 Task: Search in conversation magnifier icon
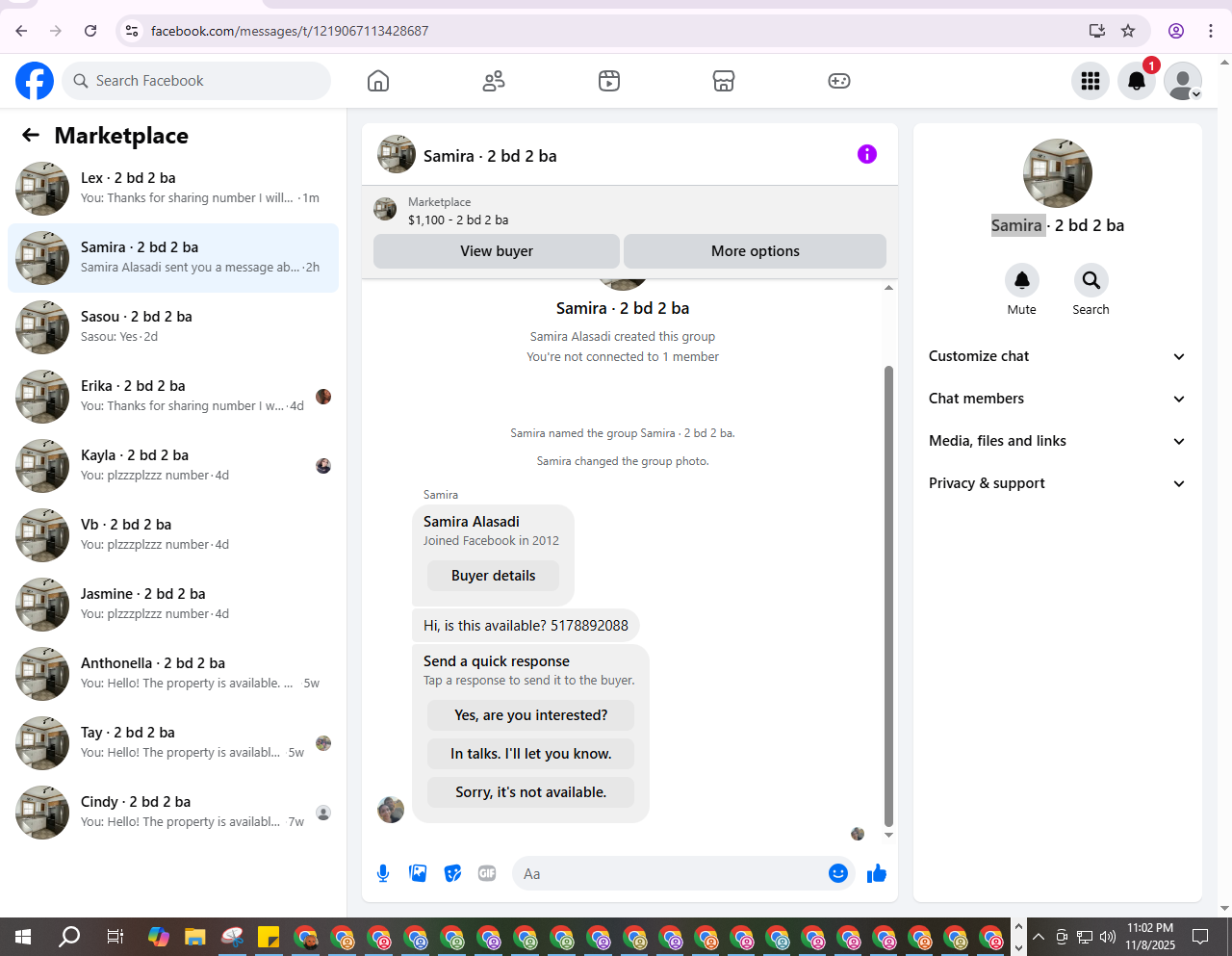pyautogui.click(x=1091, y=280)
